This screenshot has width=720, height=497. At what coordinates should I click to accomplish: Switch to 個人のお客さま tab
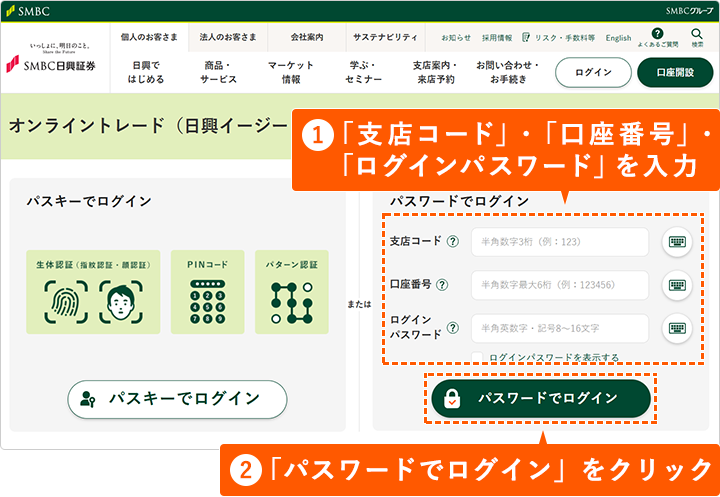click(149, 37)
